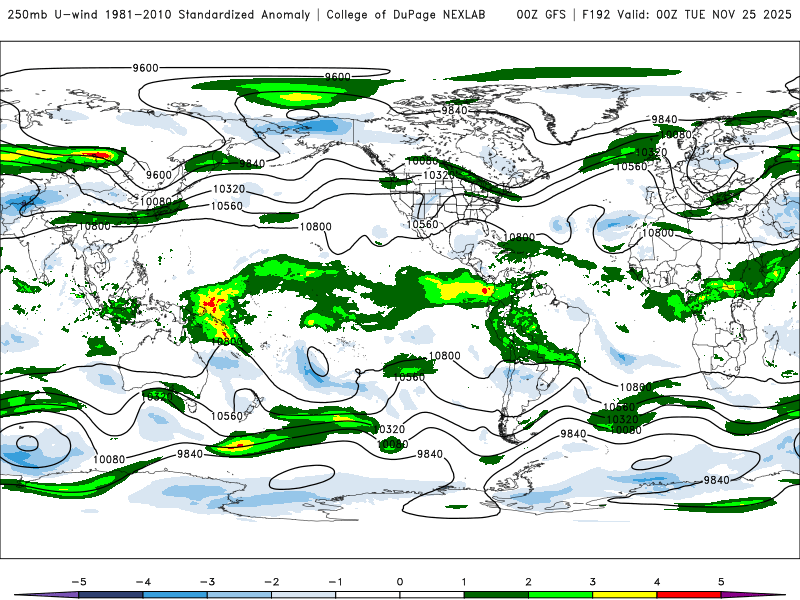
Task: Click the closed contour low over southern Indian Ocean
Action: pyautogui.click(x=27, y=443)
